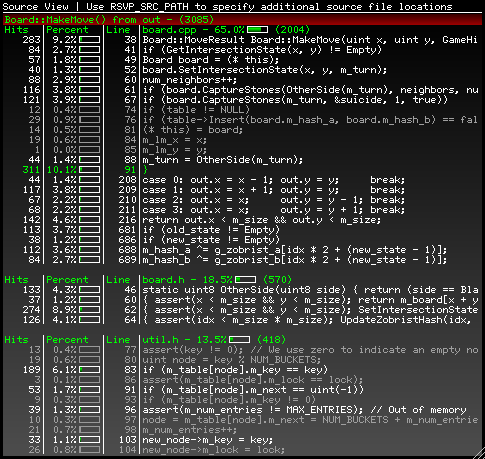Click the 9.2% percent bar for line 38
This screenshot has width=485, height=459.
[90, 40]
